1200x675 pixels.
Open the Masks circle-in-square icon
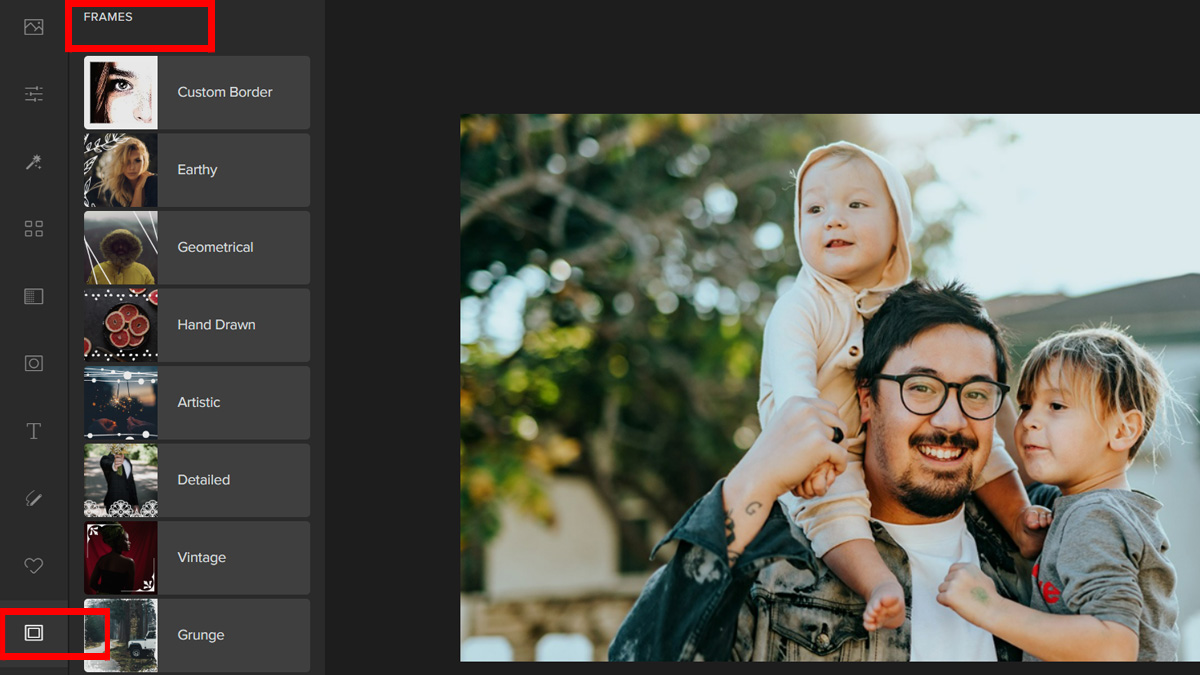click(34, 363)
